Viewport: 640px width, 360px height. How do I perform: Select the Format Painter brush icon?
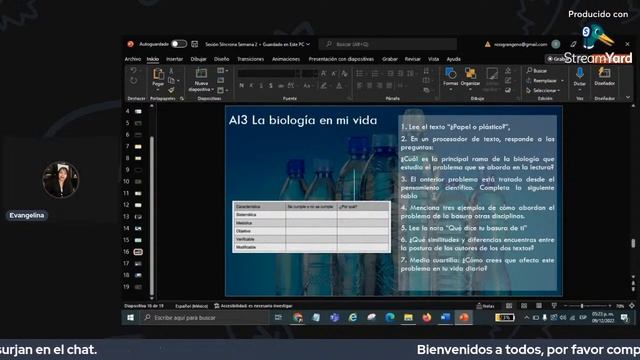[x=171, y=89]
